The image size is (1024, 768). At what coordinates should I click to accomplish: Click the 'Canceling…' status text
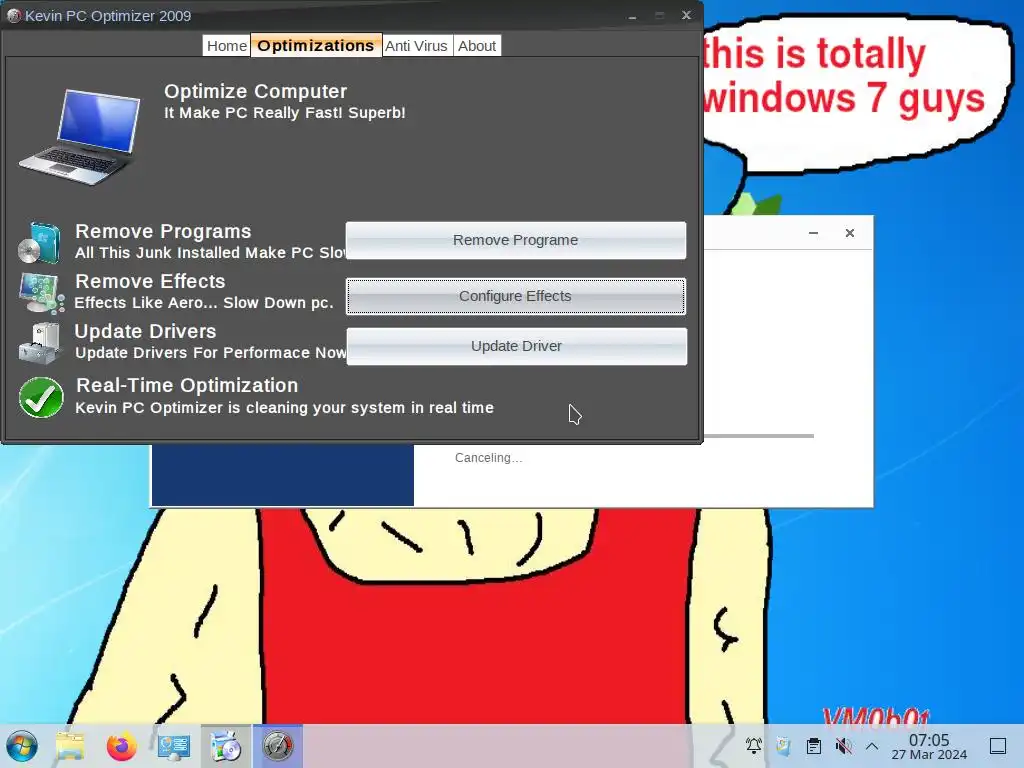point(488,458)
